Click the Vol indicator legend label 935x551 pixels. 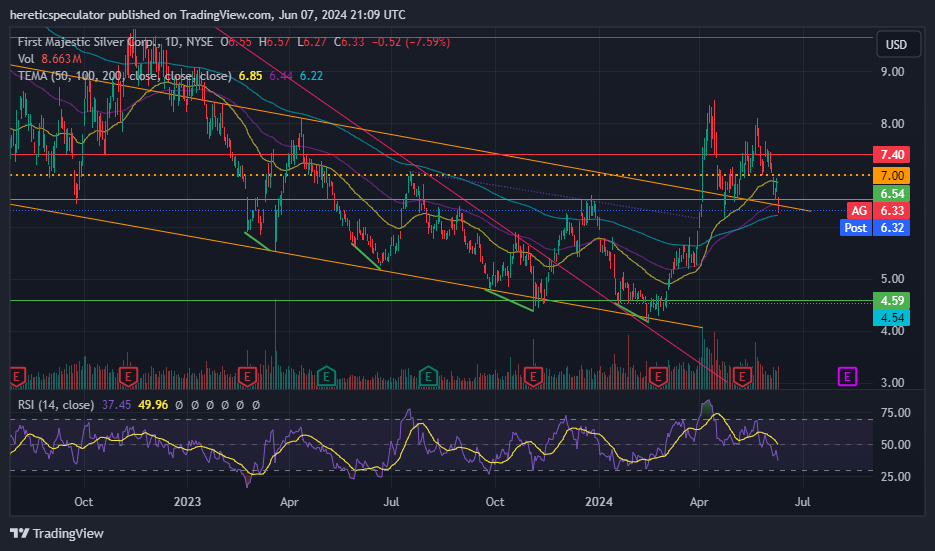click(x=25, y=58)
